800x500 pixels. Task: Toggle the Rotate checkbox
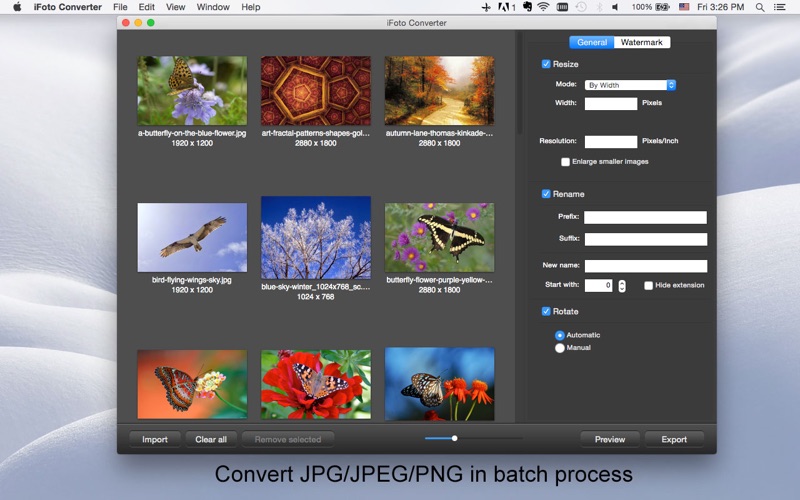tap(546, 311)
